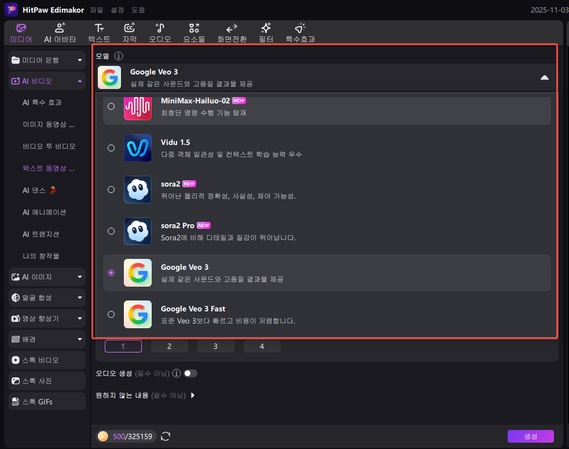Open Image to Video in sidebar
569x449 pixels.
click(x=48, y=125)
